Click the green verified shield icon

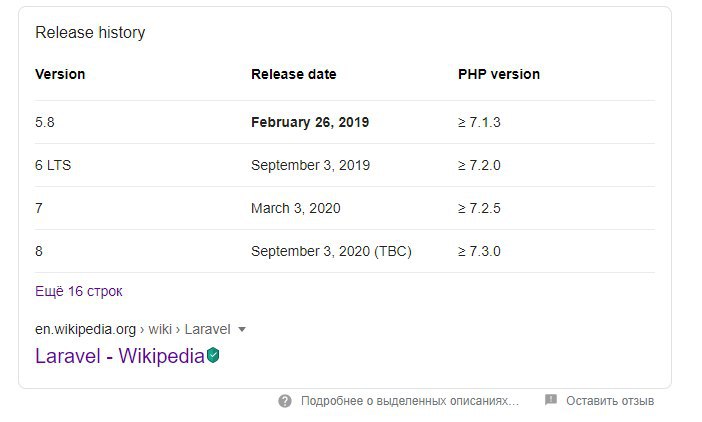[213, 355]
